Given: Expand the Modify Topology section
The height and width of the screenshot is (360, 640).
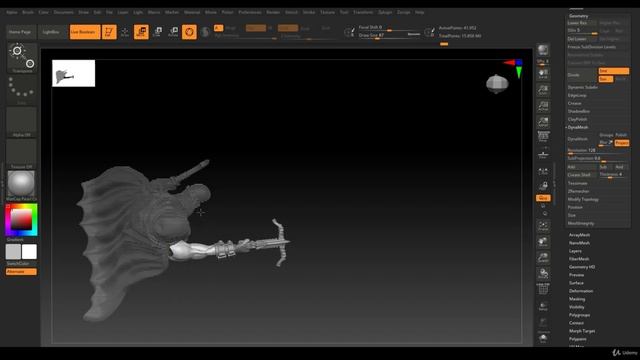Looking at the screenshot, I should (583, 199).
